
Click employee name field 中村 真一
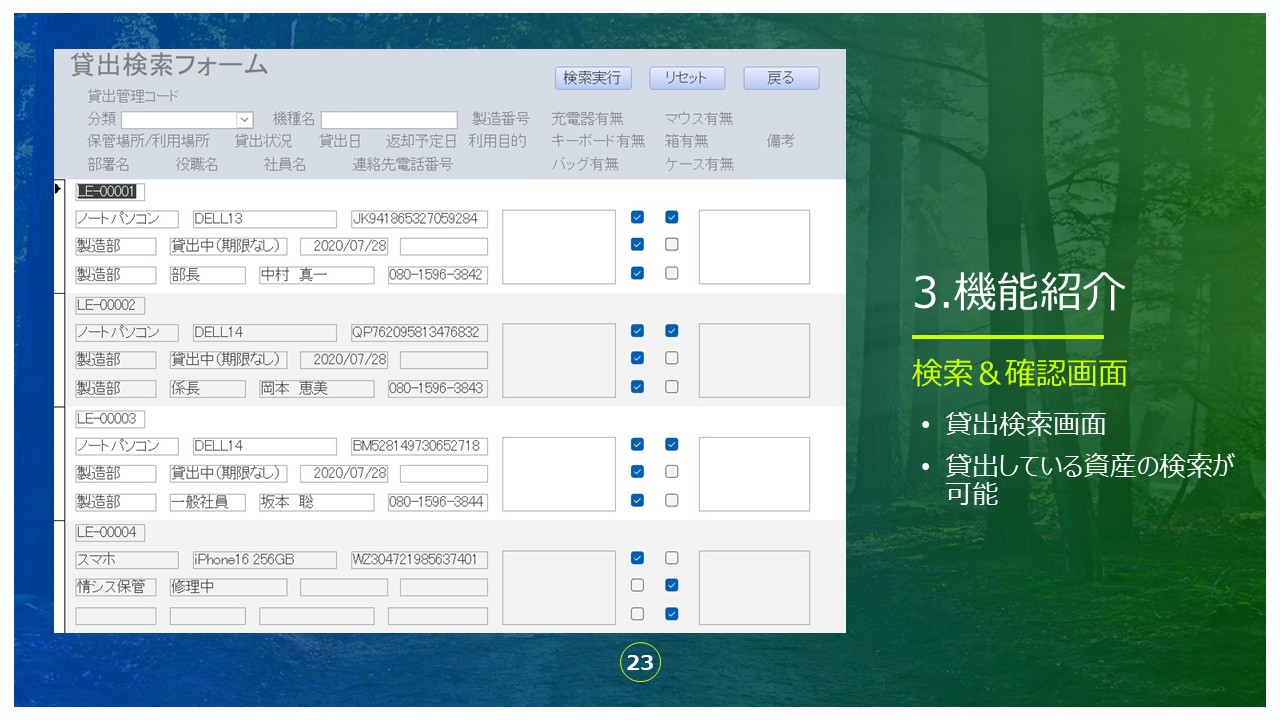316,275
